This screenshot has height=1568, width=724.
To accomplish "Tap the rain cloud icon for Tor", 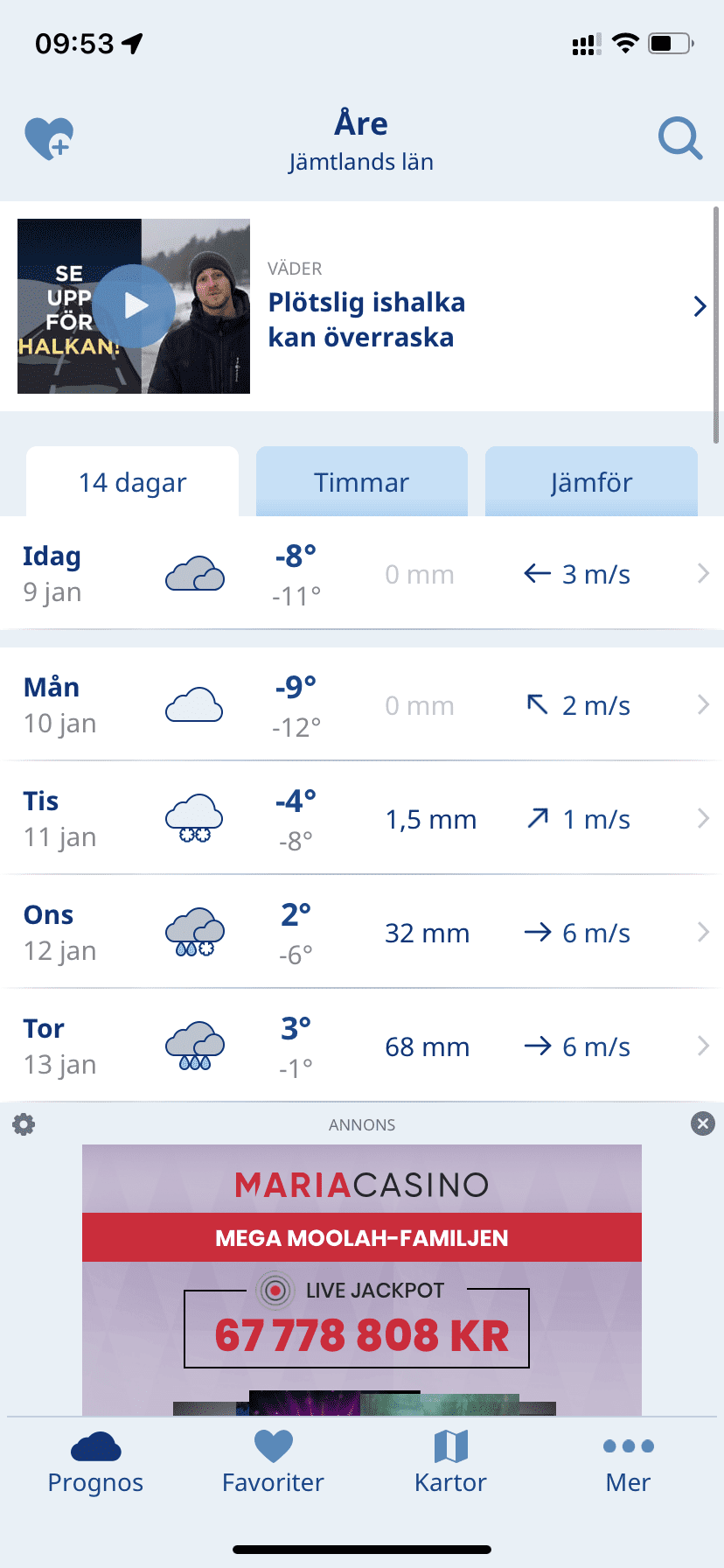I will coord(195,1046).
